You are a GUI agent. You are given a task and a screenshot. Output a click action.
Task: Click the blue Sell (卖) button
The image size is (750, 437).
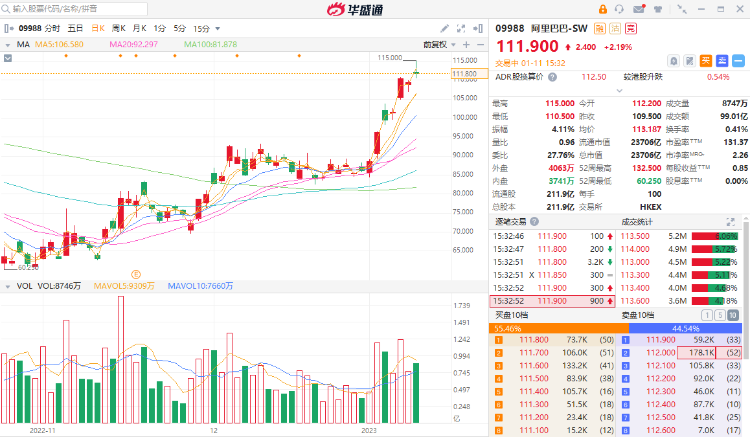click(x=722, y=61)
